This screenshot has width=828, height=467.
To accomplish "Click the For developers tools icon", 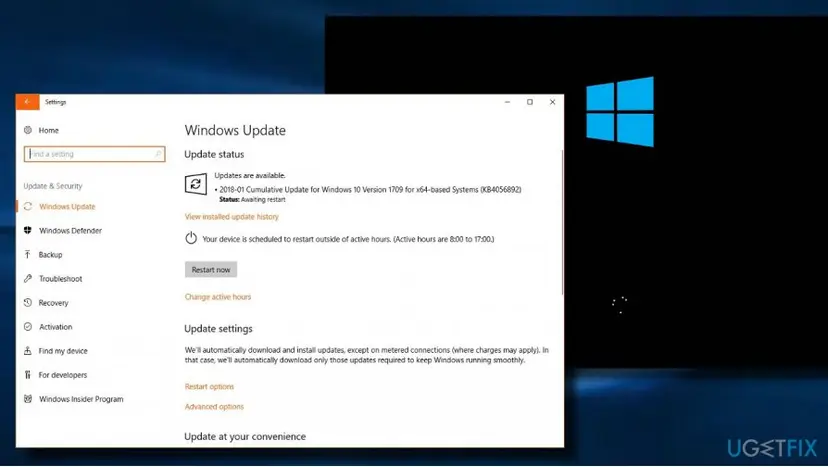I will pos(28,375).
